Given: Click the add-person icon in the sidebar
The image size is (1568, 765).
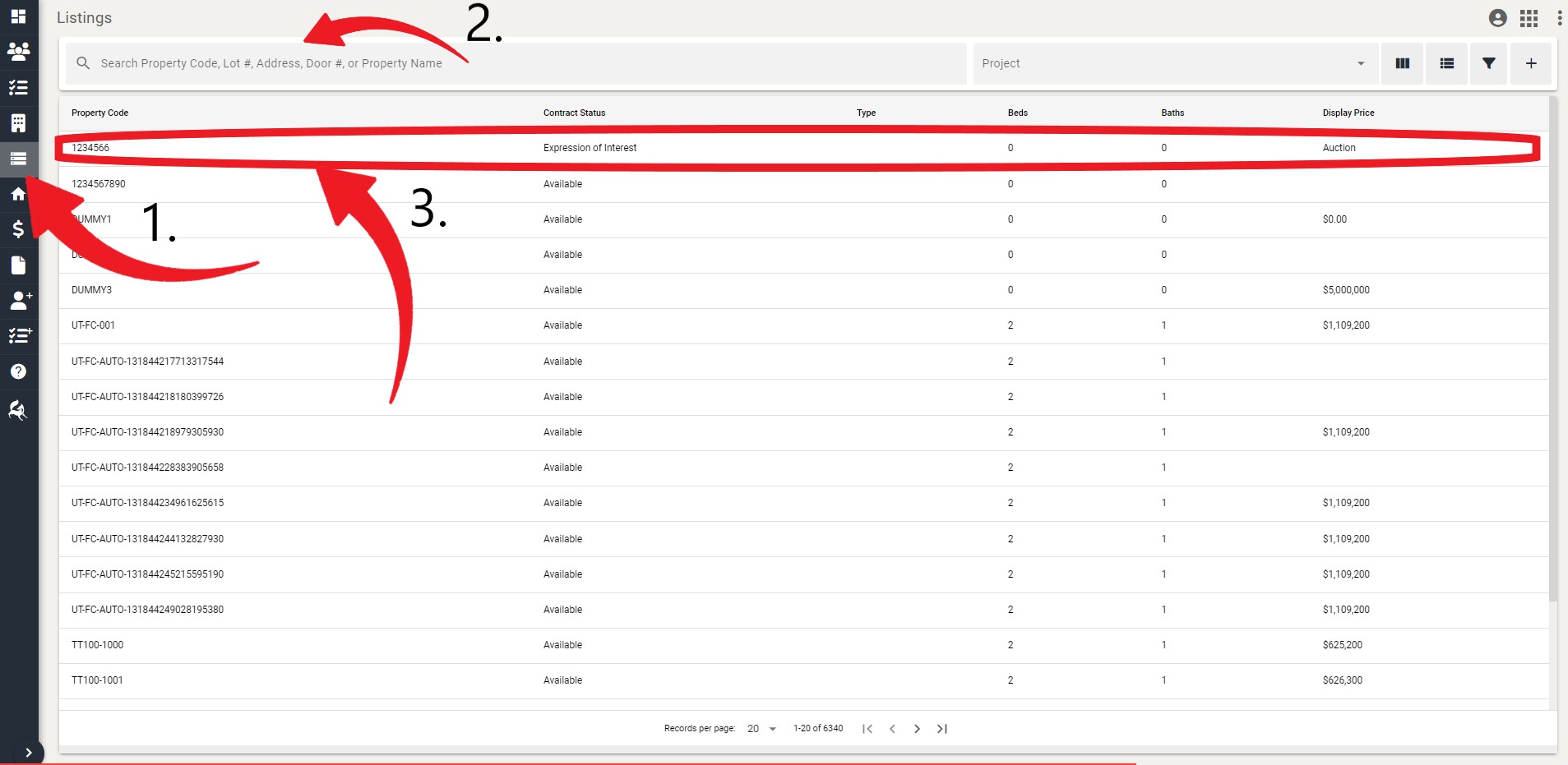Looking at the screenshot, I should pyautogui.click(x=18, y=300).
